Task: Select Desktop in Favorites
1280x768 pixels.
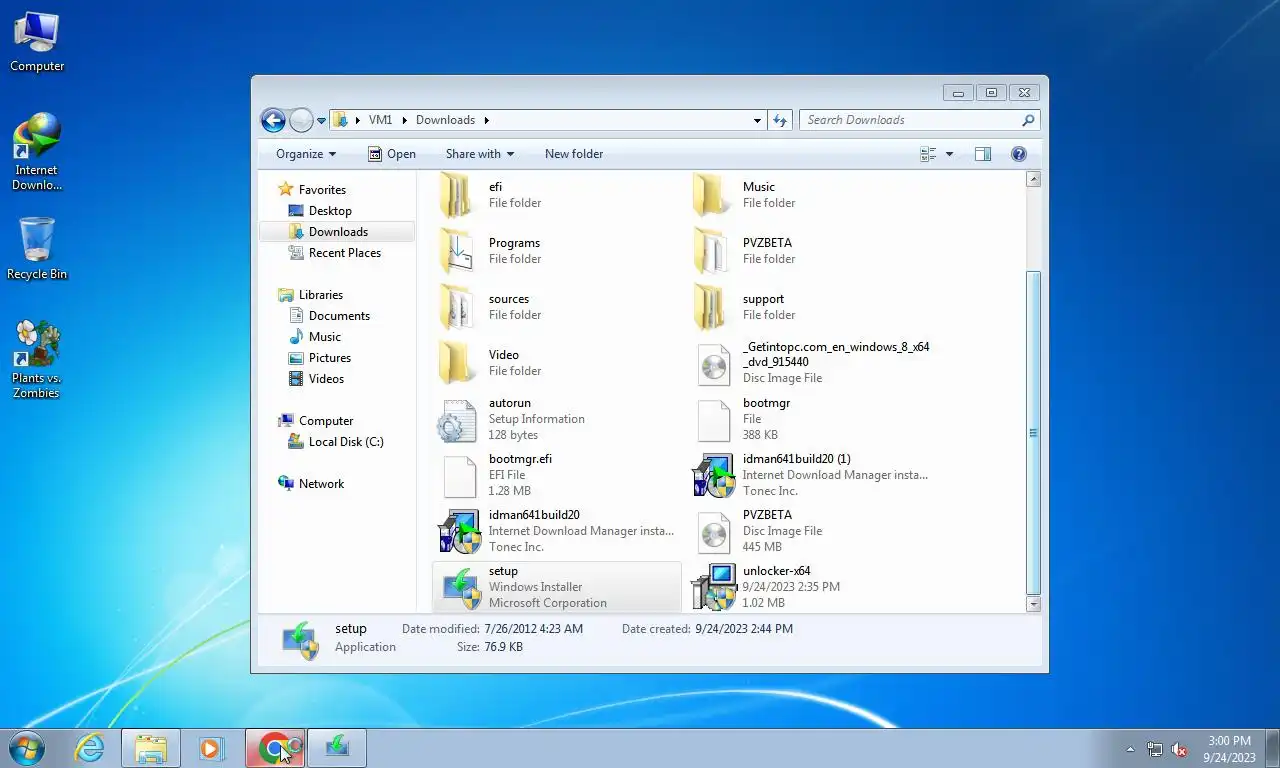Action: [x=330, y=211]
